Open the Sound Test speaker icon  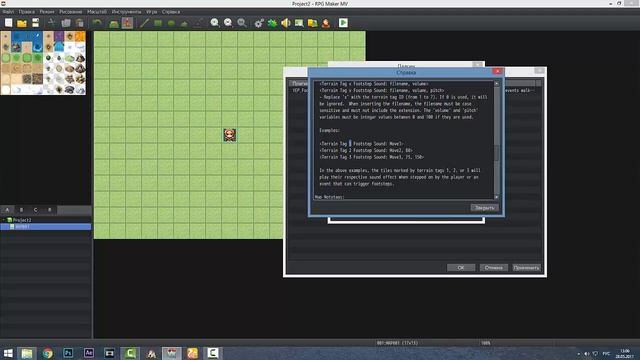(286, 23)
